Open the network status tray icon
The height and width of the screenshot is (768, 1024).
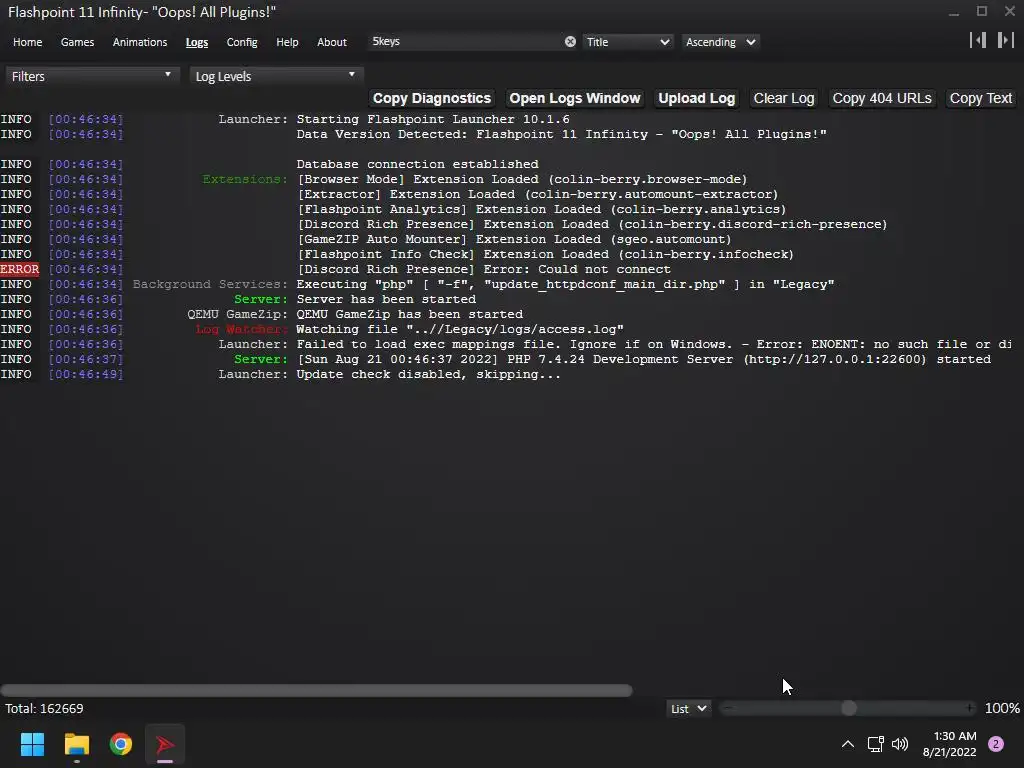click(x=875, y=744)
